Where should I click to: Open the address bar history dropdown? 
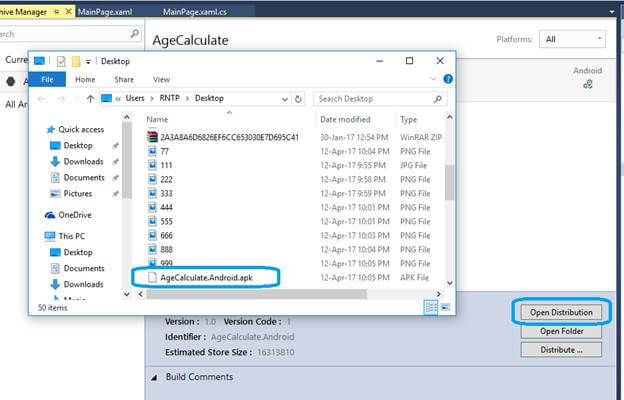pos(285,99)
